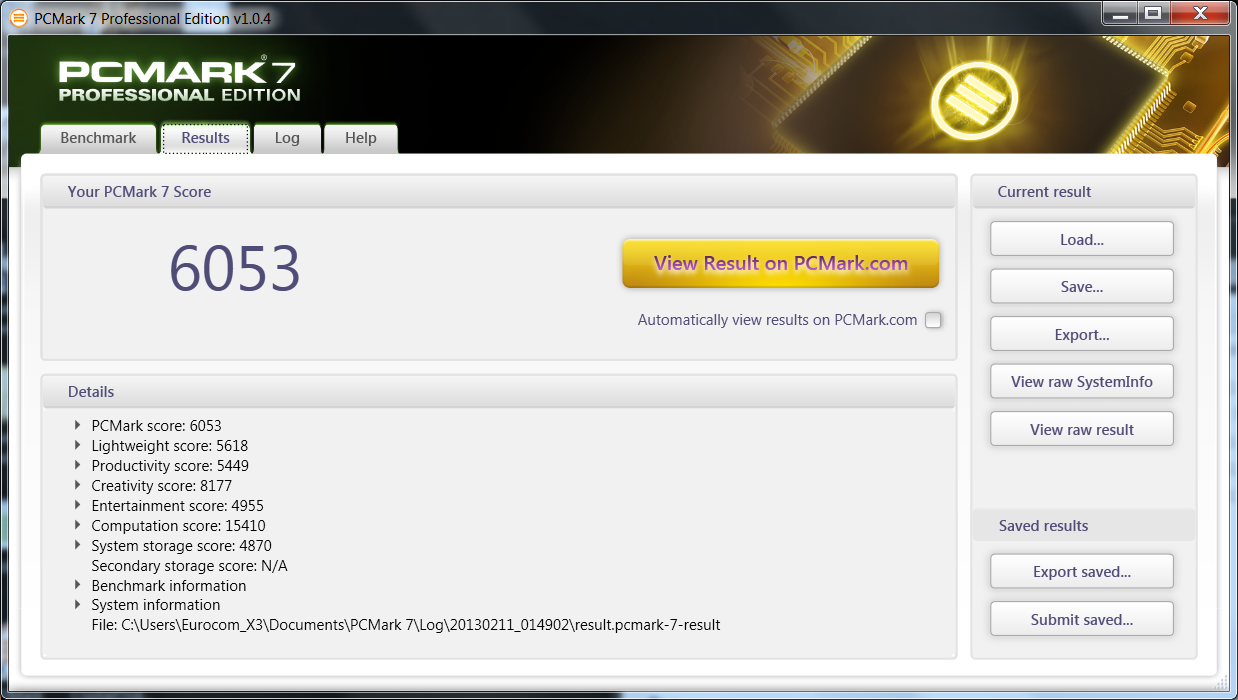1238x700 pixels.
Task: Click the Save... button
Action: click(x=1082, y=287)
